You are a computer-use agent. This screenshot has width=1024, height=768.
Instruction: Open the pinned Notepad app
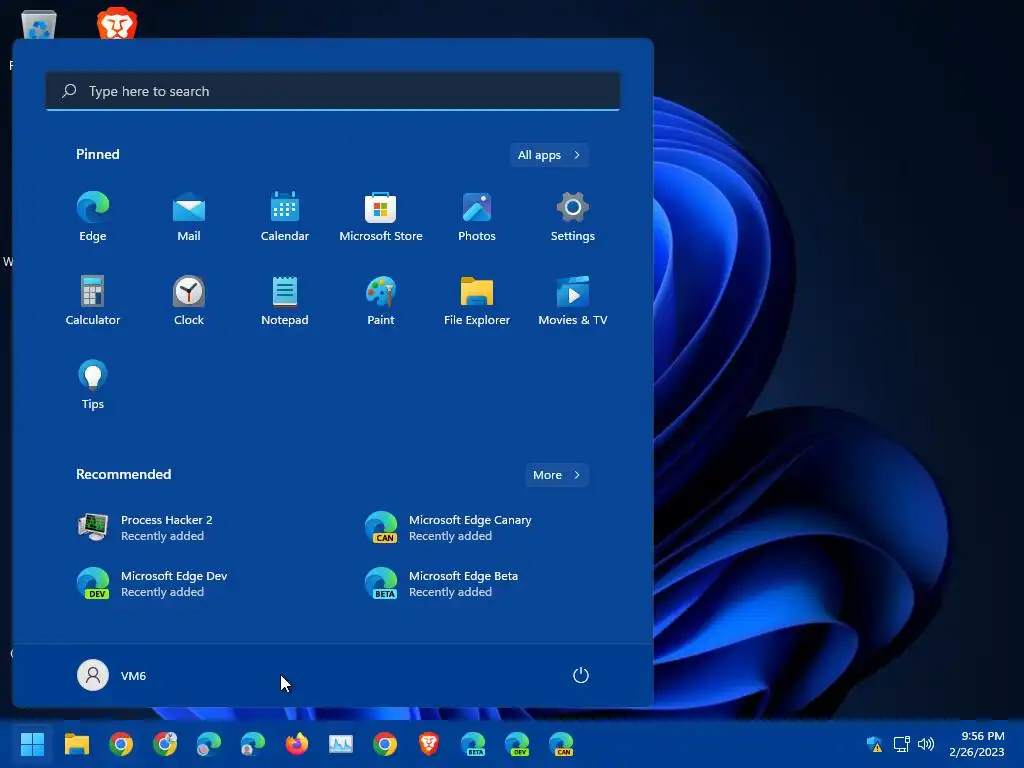pyautogui.click(x=285, y=301)
